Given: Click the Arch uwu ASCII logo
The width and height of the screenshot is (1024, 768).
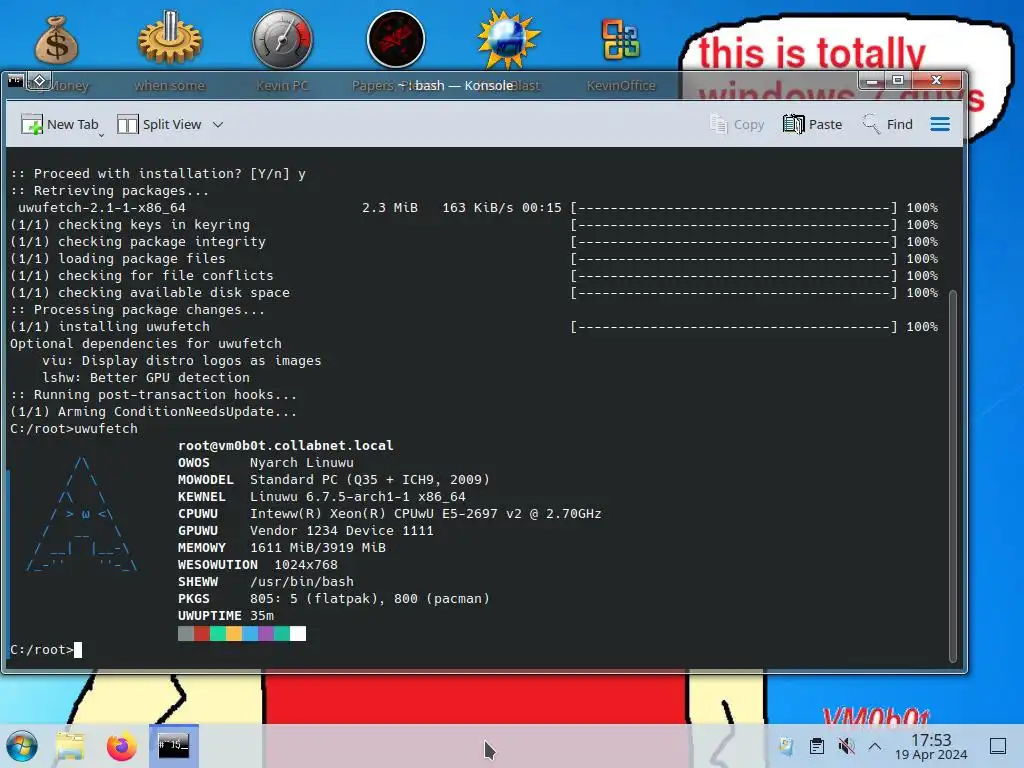Looking at the screenshot, I should 82,515.
